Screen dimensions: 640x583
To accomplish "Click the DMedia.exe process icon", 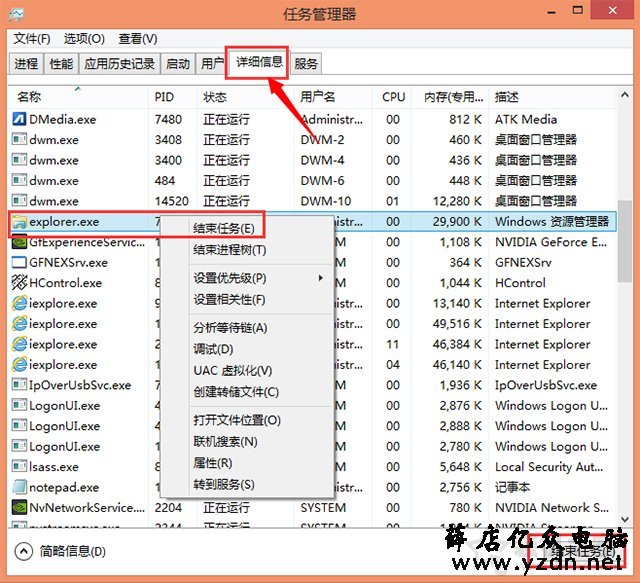I will [19, 119].
